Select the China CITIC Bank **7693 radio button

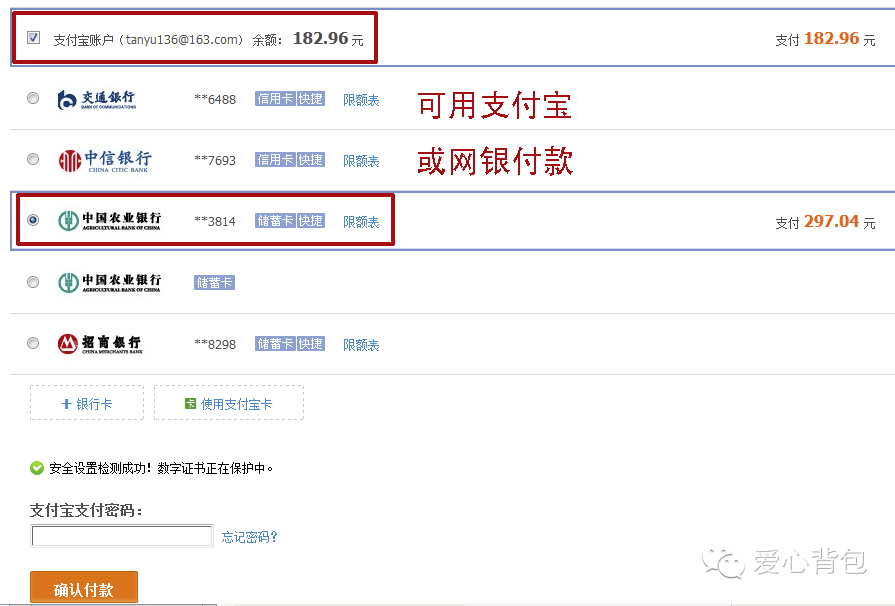click(x=33, y=159)
